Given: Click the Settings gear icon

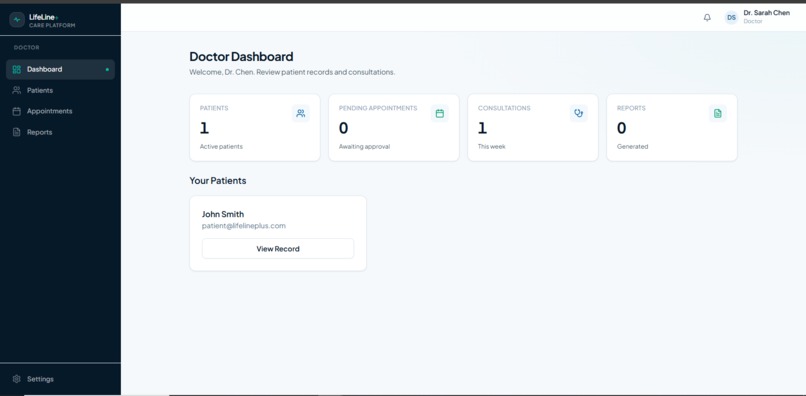Looking at the screenshot, I should click(16, 379).
